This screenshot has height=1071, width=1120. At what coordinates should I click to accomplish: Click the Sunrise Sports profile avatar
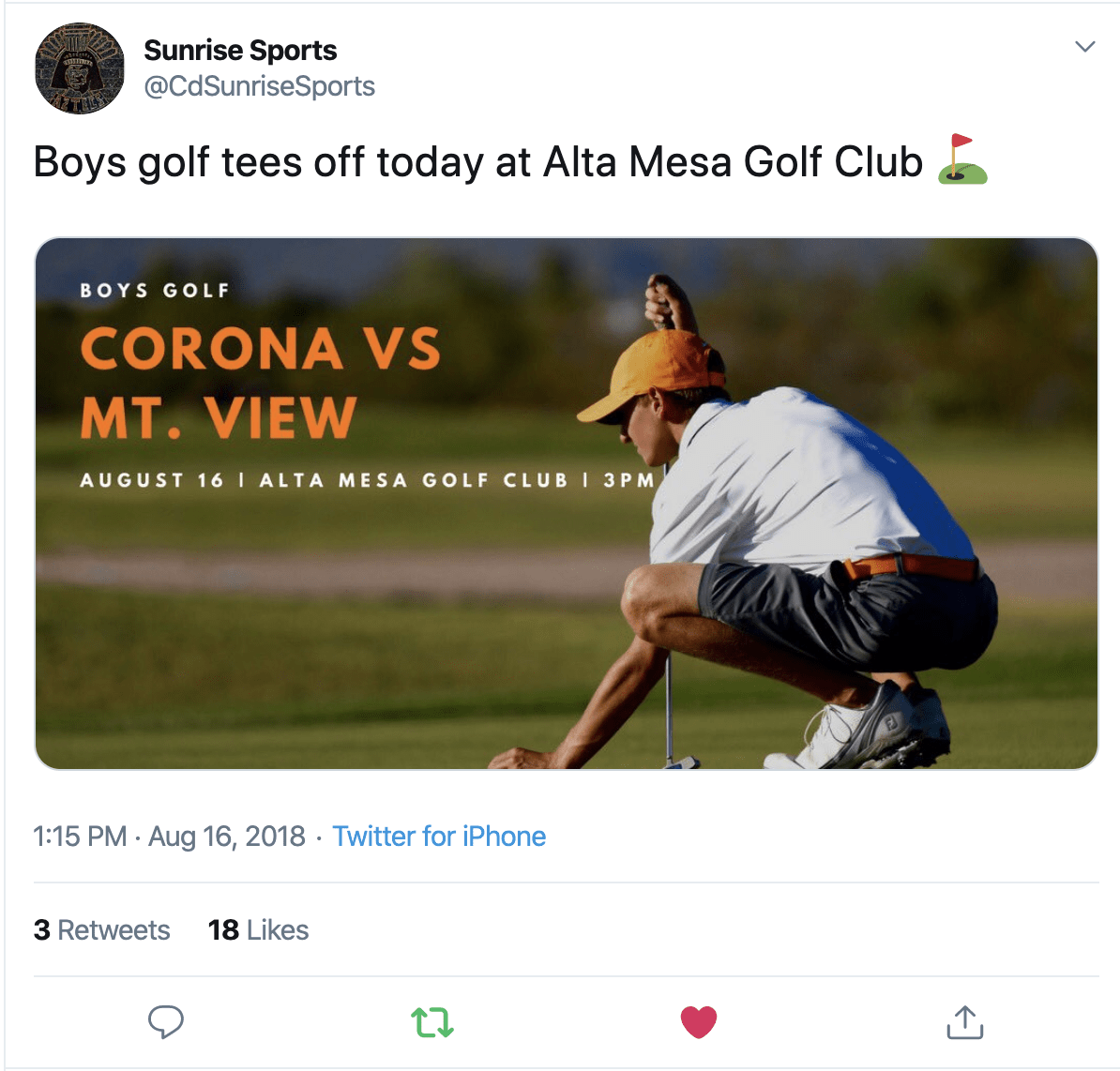(x=80, y=68)
